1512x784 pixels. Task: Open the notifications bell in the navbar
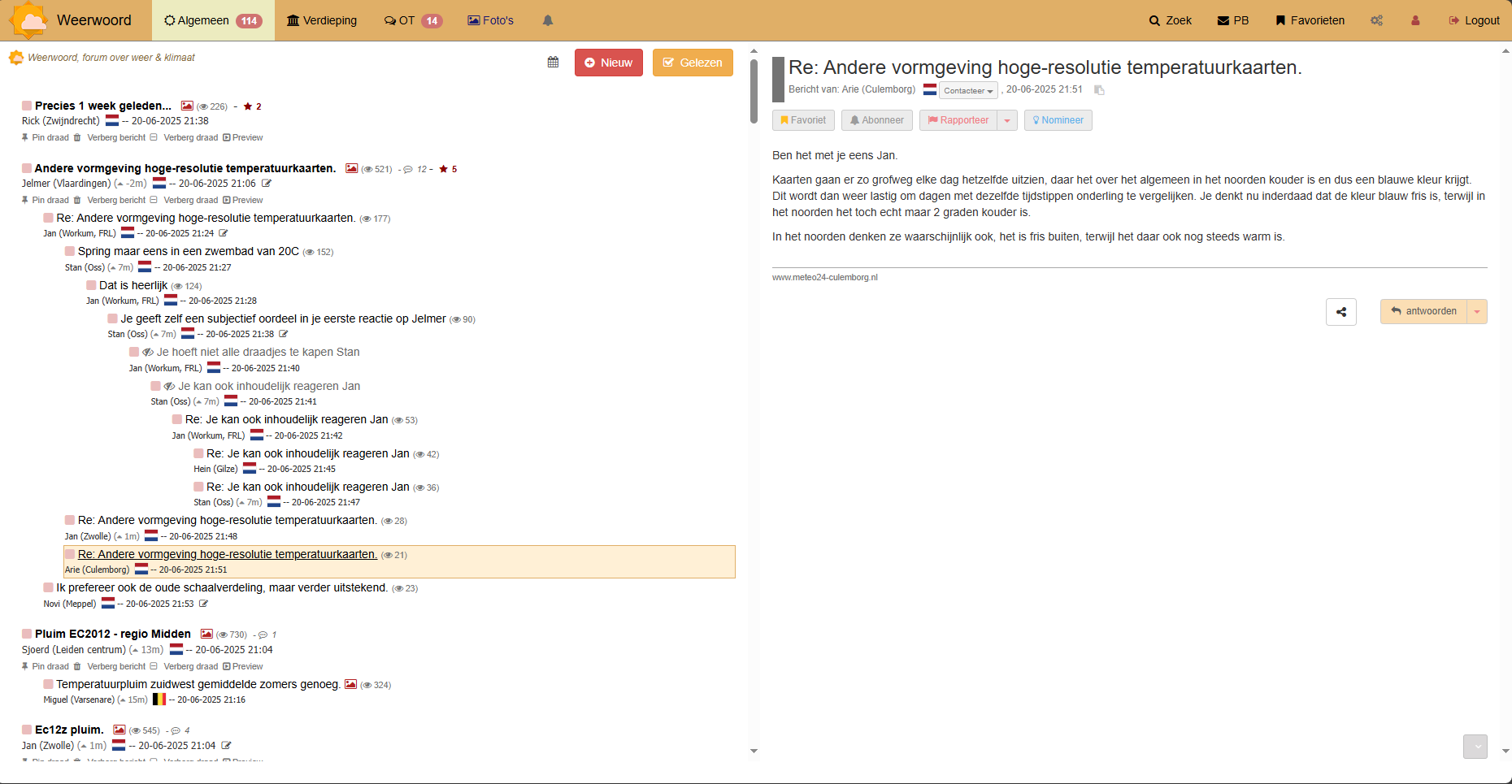click(x=548, y=20)
